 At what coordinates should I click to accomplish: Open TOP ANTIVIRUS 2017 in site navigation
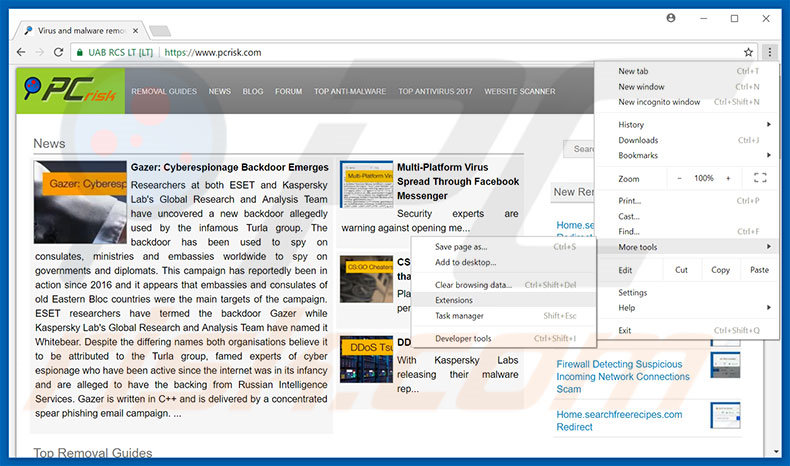tap(435, 91)
